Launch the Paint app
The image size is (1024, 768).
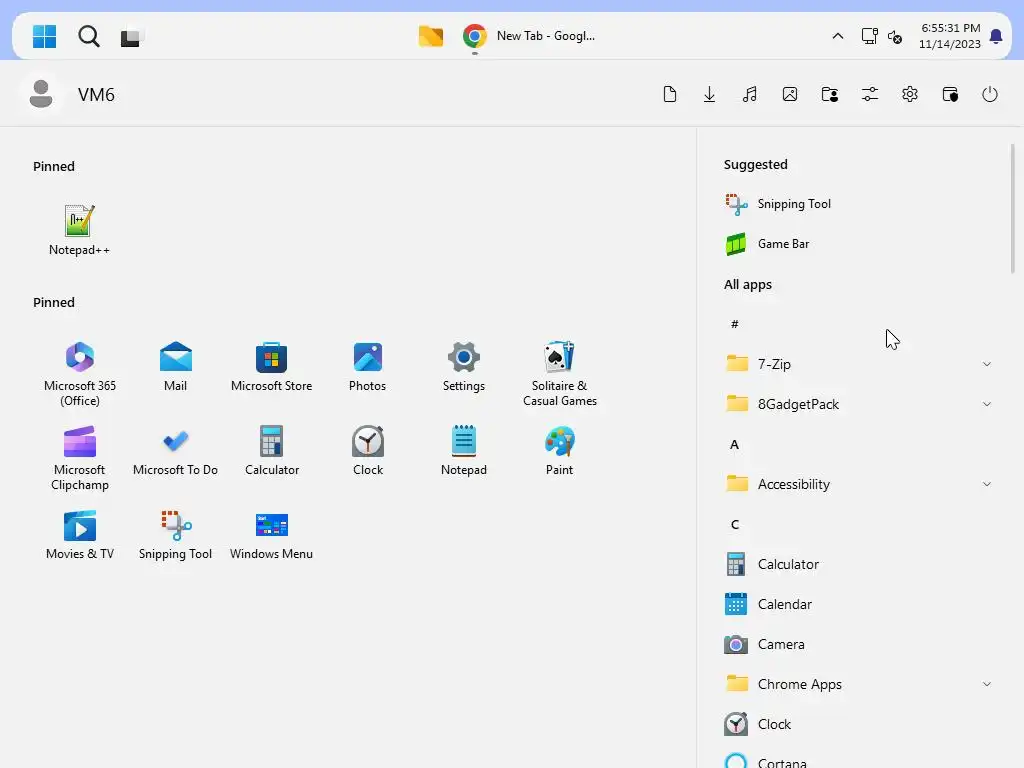(560, 451)
